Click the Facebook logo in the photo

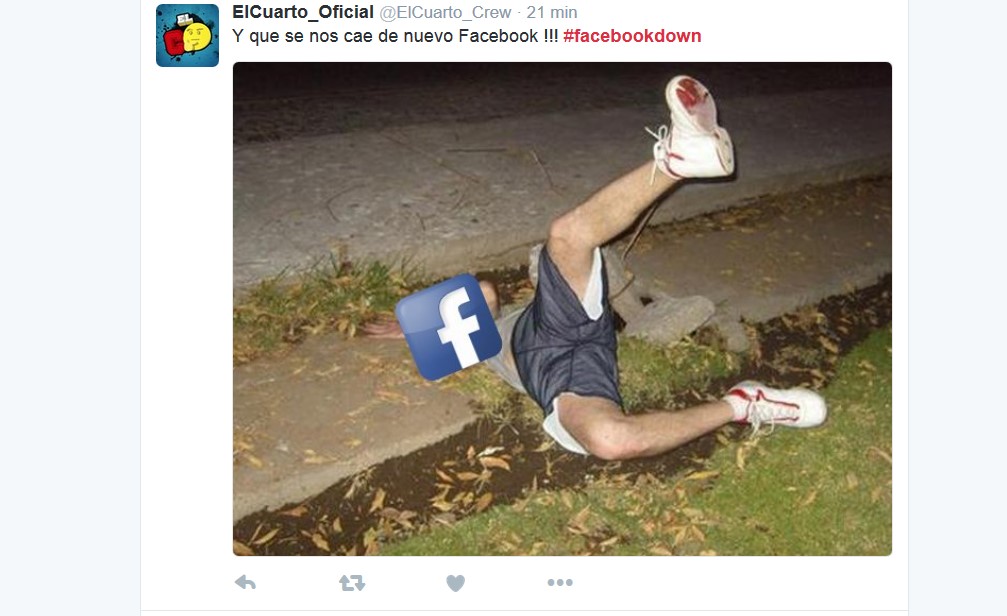pyautogui.click(x=448, y=327)
